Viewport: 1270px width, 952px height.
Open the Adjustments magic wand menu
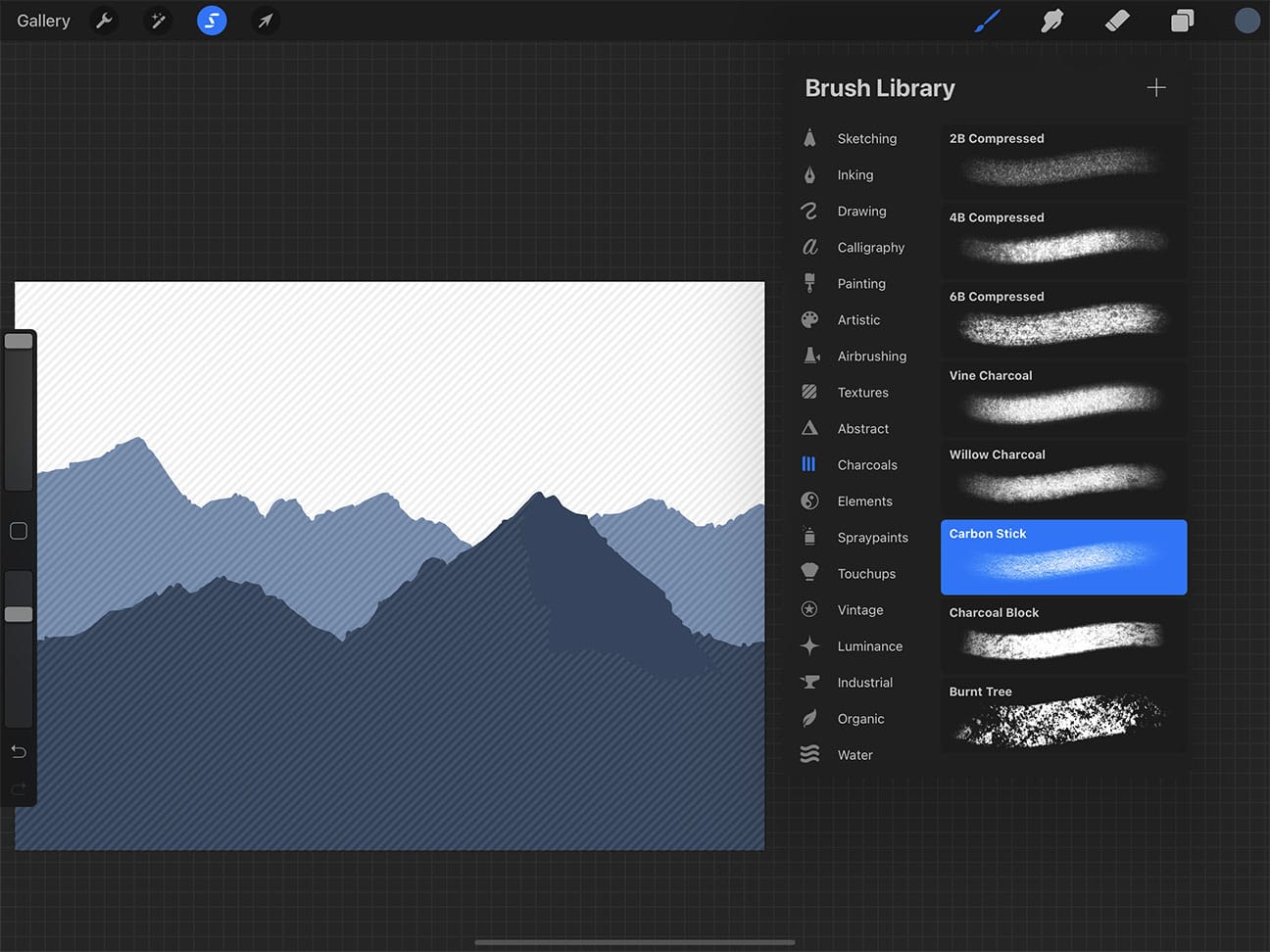click(x=158, y=21)
